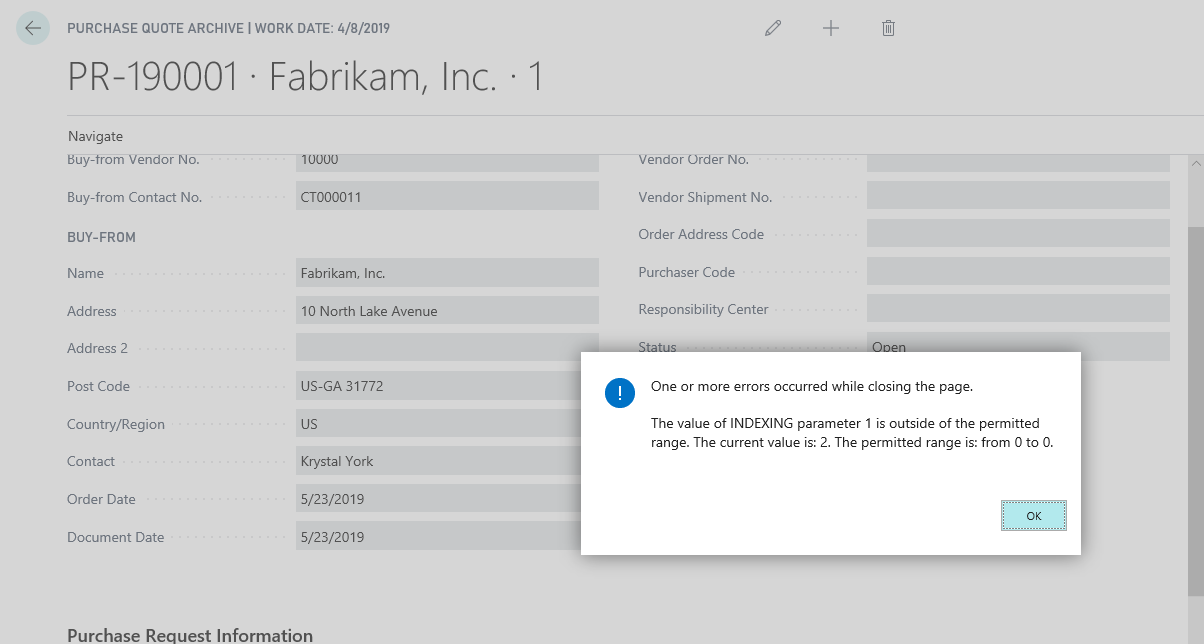
Task: Click the pencil edit icon
Action: 773,28
